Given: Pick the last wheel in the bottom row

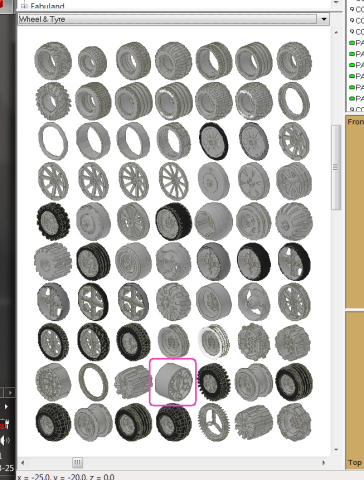Looking at the screenshot, I should point(294,422).
